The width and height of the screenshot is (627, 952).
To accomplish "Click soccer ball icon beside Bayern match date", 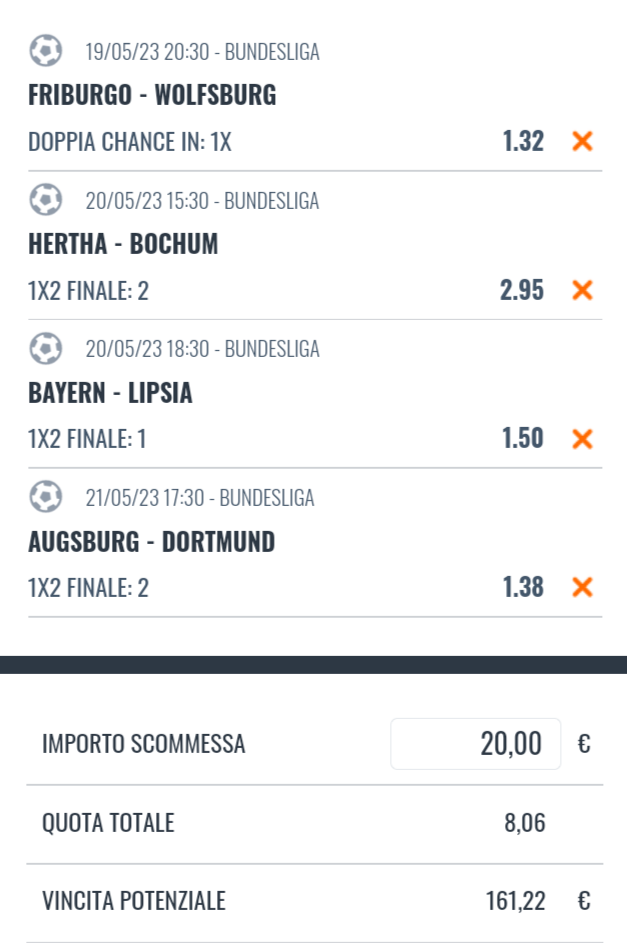I will (46, 348).
